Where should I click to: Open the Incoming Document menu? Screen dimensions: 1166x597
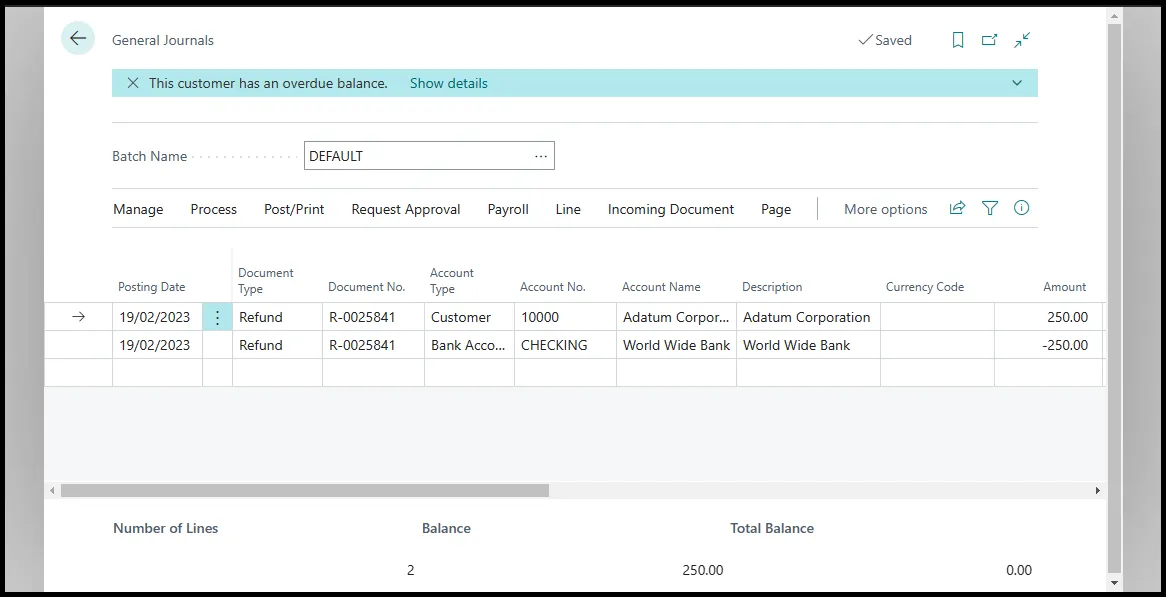coord(671,210)
